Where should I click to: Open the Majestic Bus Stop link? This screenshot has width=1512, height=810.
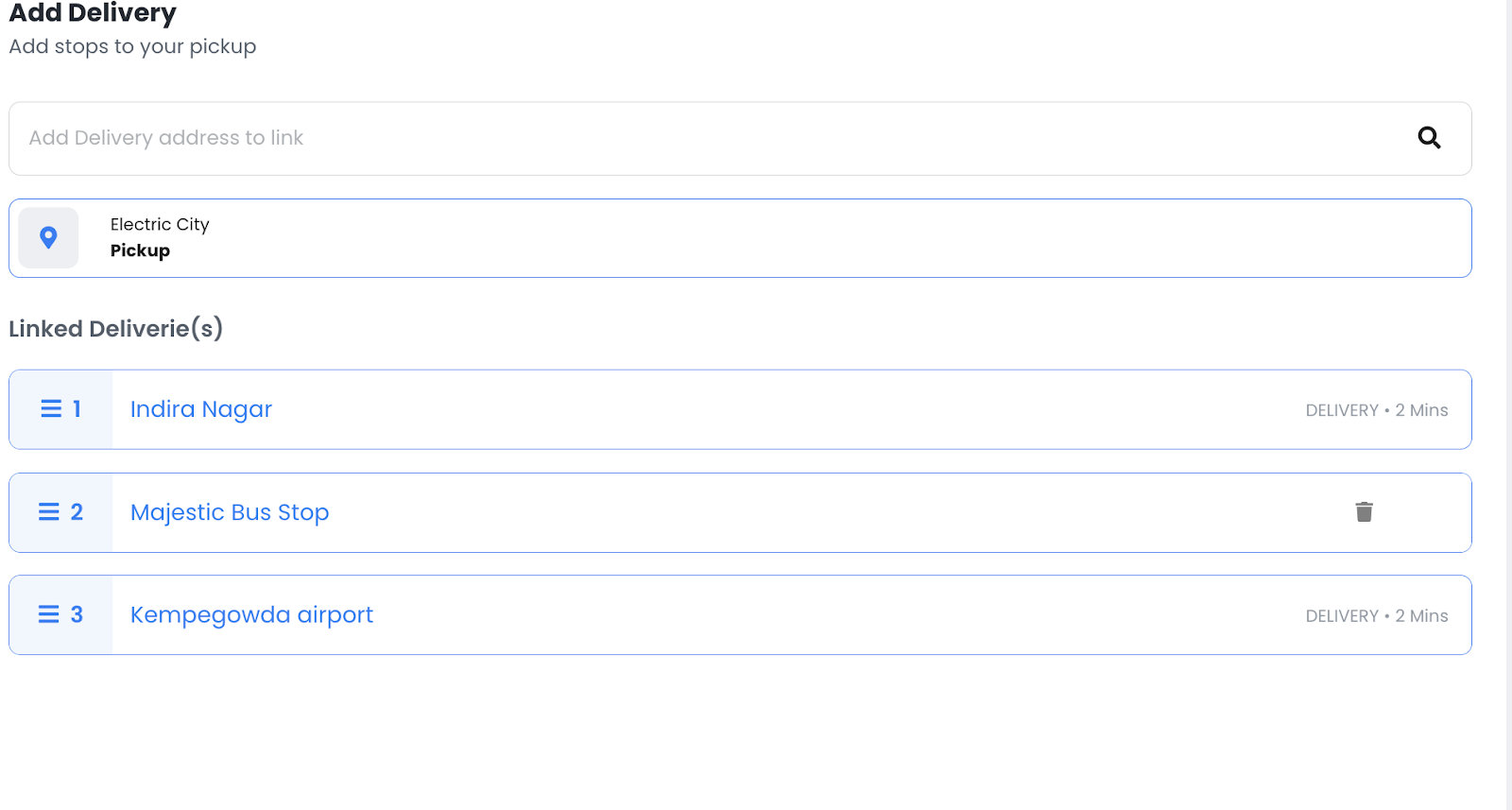pyautogui.click(x=230, y=512)
